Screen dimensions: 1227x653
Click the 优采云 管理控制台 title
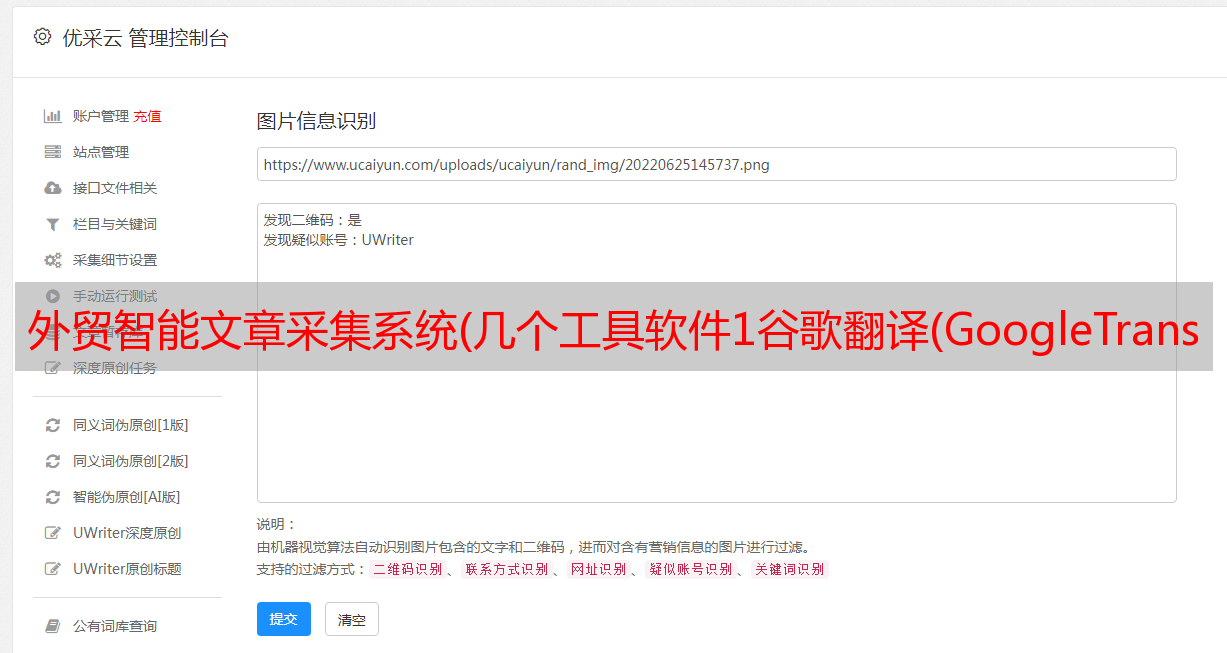145,38
